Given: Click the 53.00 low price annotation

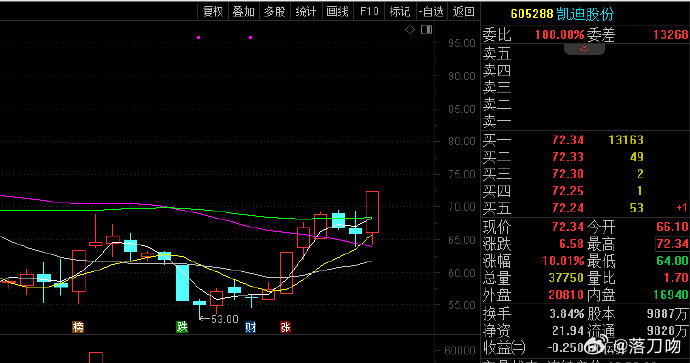Looking at the screenshot, I should point(224,319).
